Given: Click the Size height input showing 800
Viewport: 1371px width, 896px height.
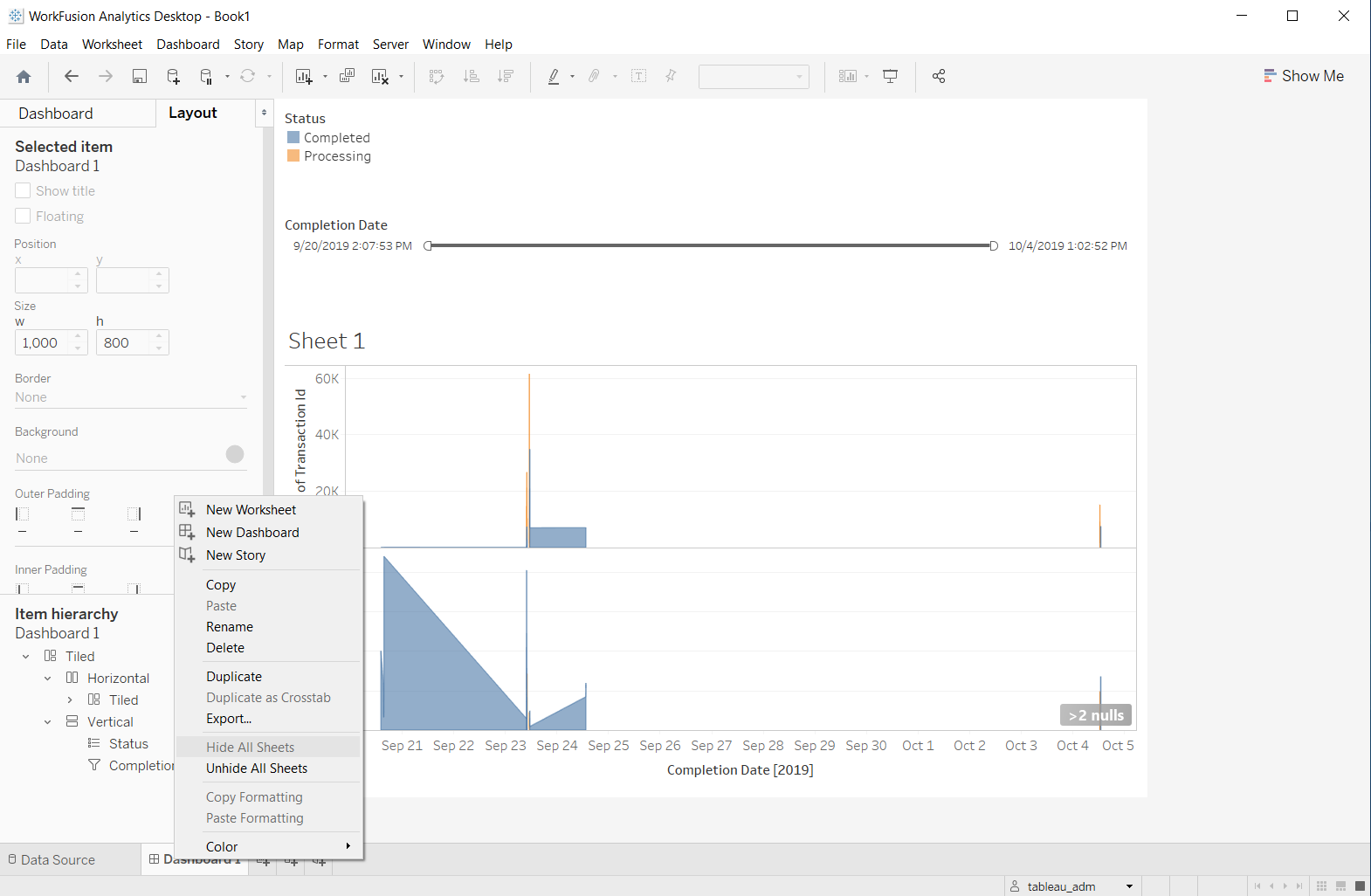Looking at the screenshot, I should tap(132, 342).
